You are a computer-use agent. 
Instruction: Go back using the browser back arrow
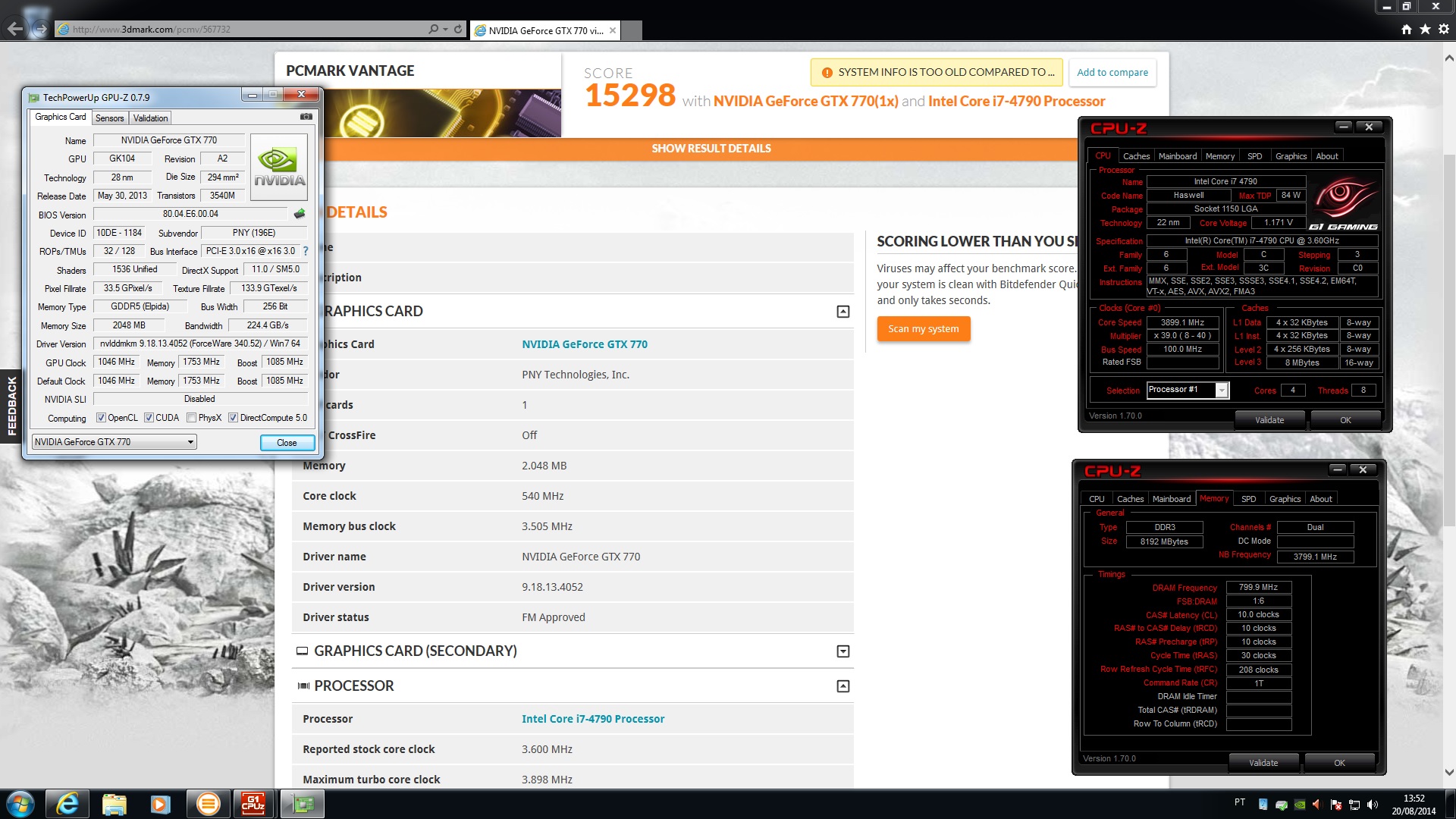tap(15, 29)
